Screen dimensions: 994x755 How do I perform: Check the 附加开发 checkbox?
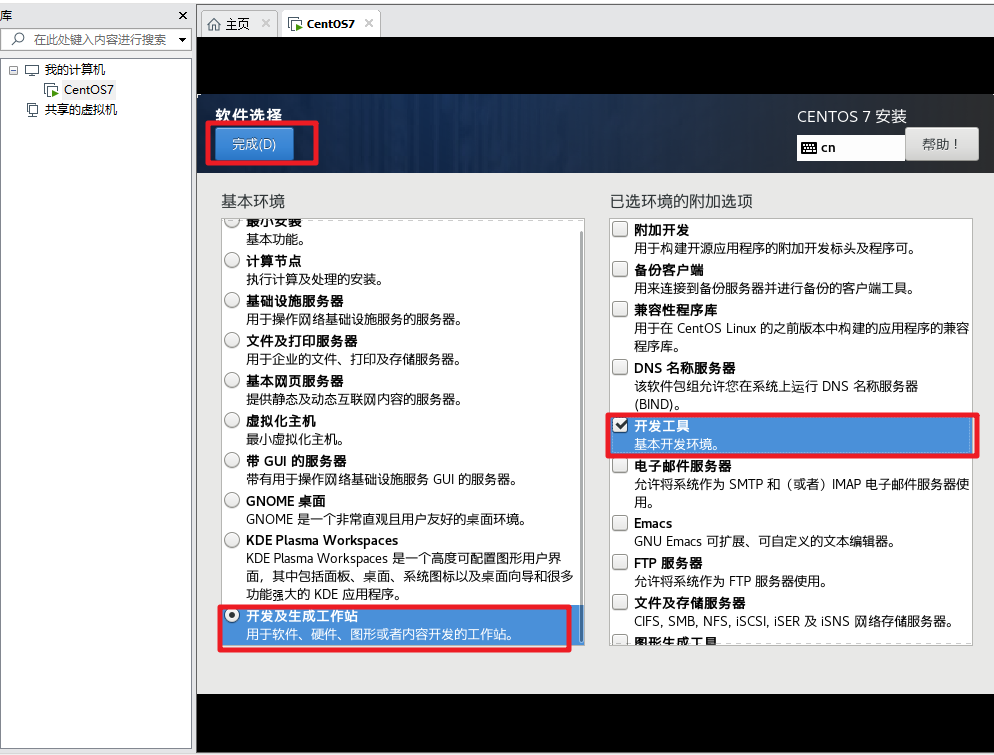(x=620, y=229)
